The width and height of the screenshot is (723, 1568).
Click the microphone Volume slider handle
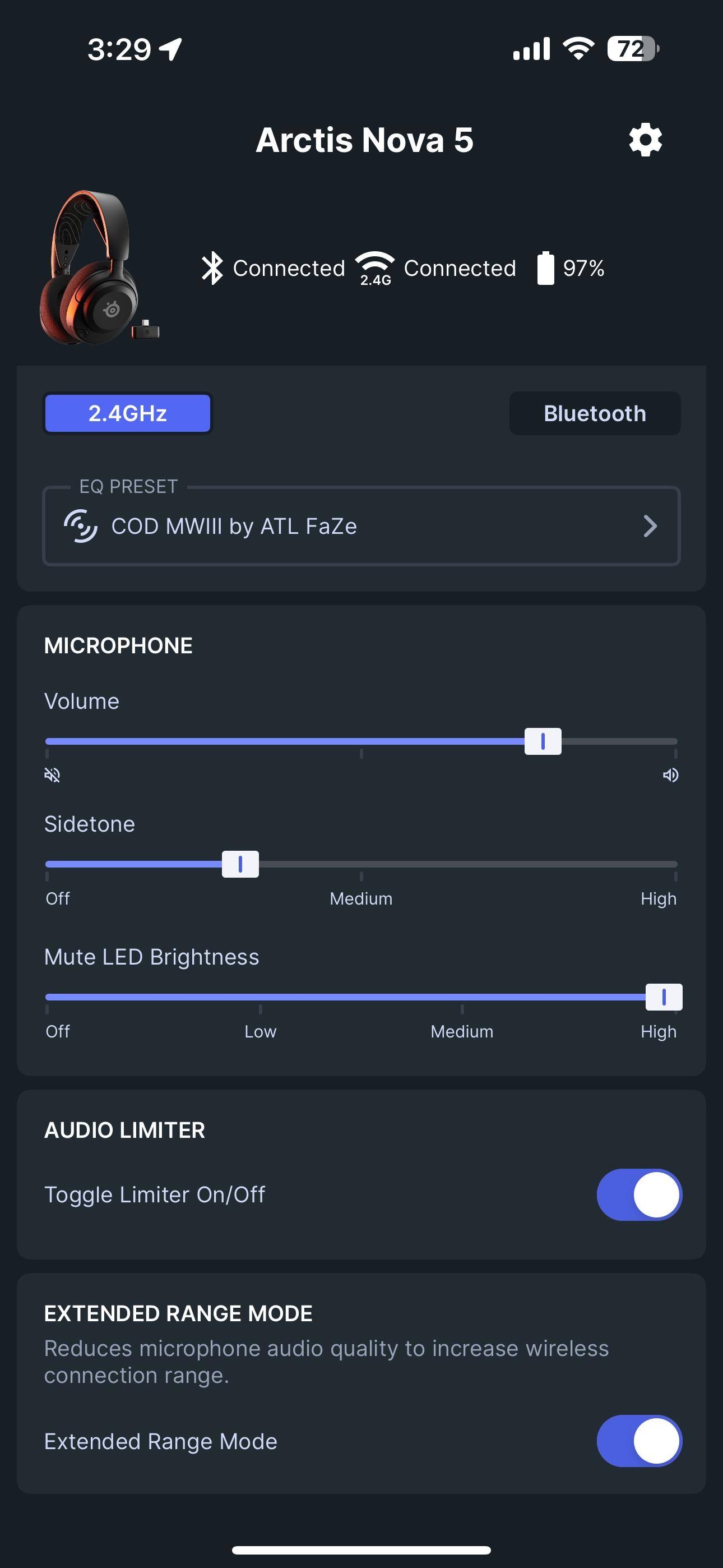click(543, 741)
